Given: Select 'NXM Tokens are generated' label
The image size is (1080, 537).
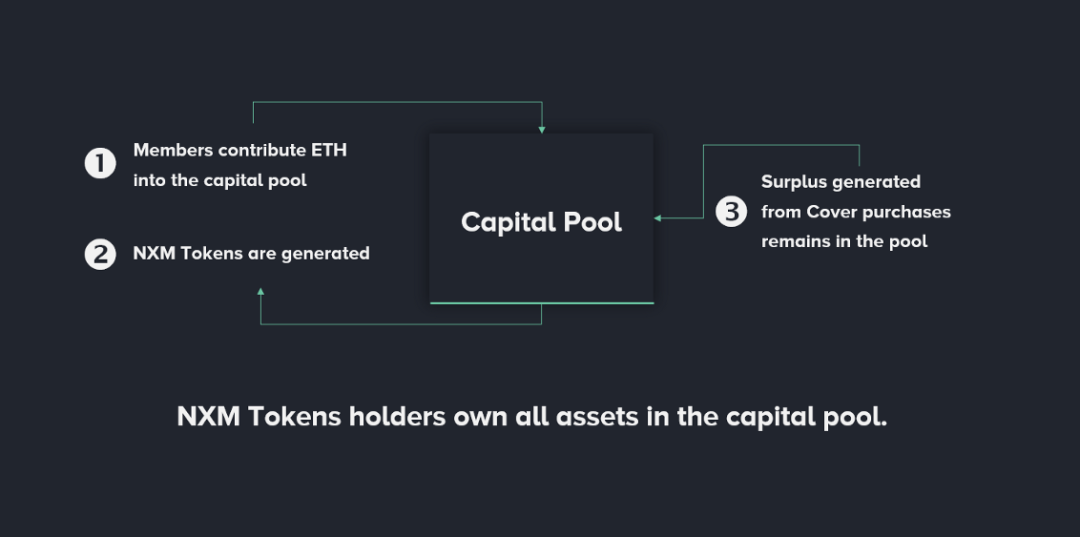Looking at the screenshot, I should (x=251, y=254).
